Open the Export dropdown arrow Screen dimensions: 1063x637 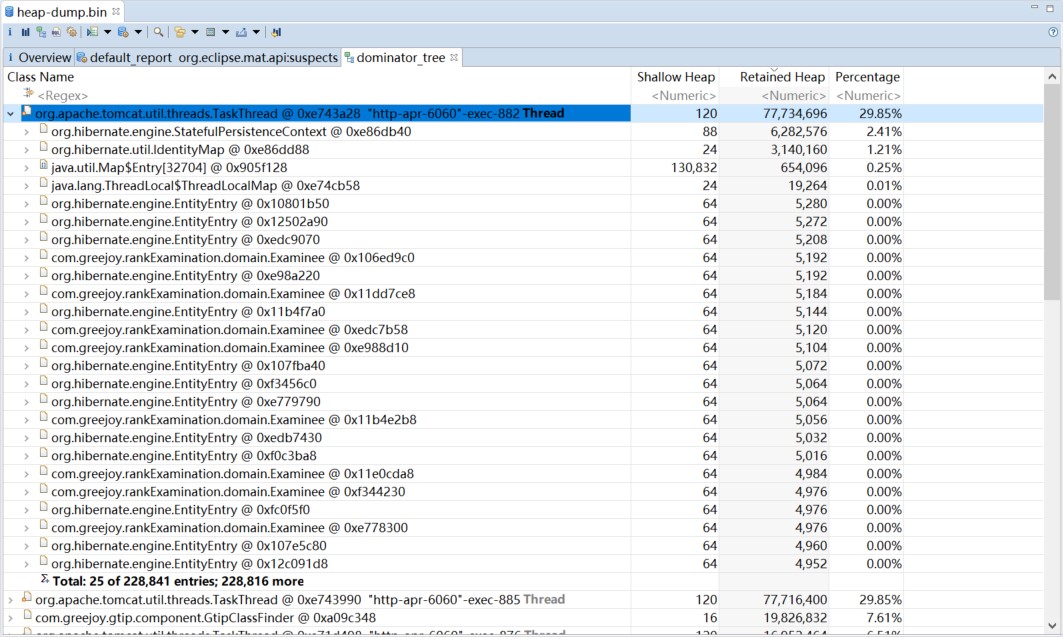(256, 32)
